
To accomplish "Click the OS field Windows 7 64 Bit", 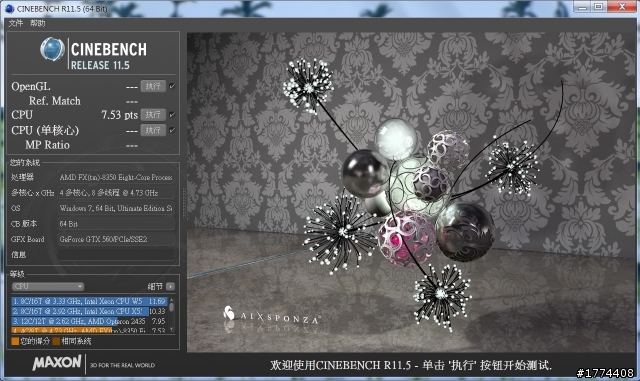I will pyautogui.click(x=116, y=208).
